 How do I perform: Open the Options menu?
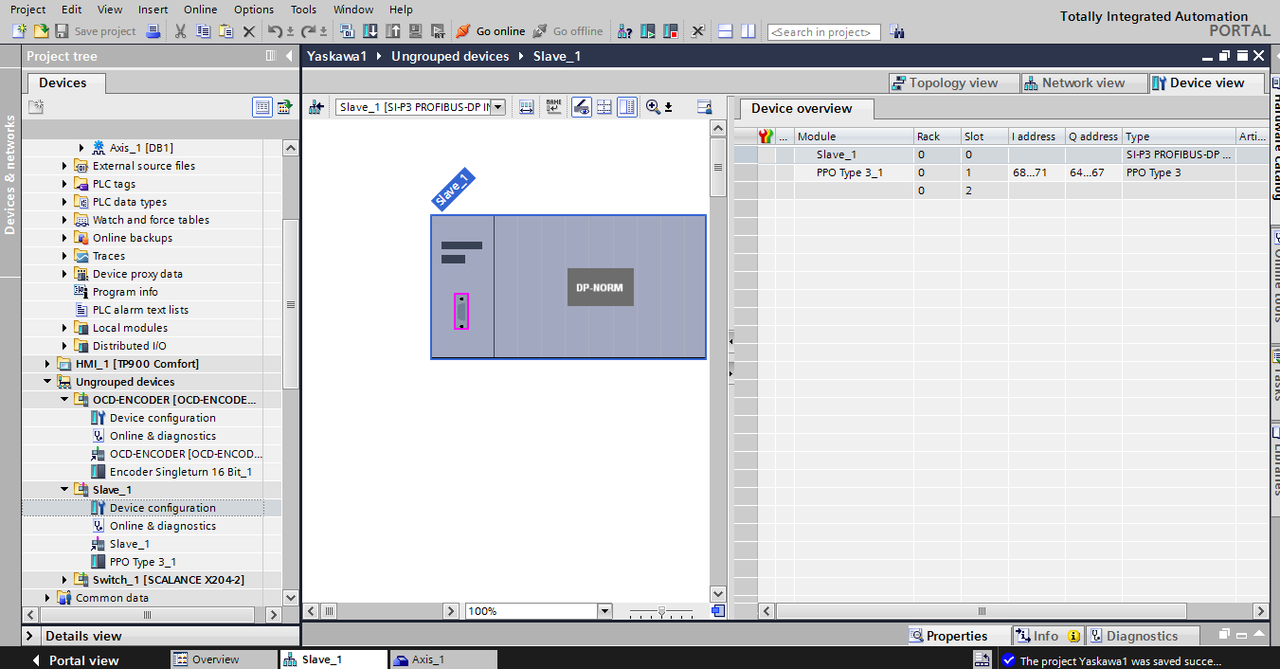(254, 9)
